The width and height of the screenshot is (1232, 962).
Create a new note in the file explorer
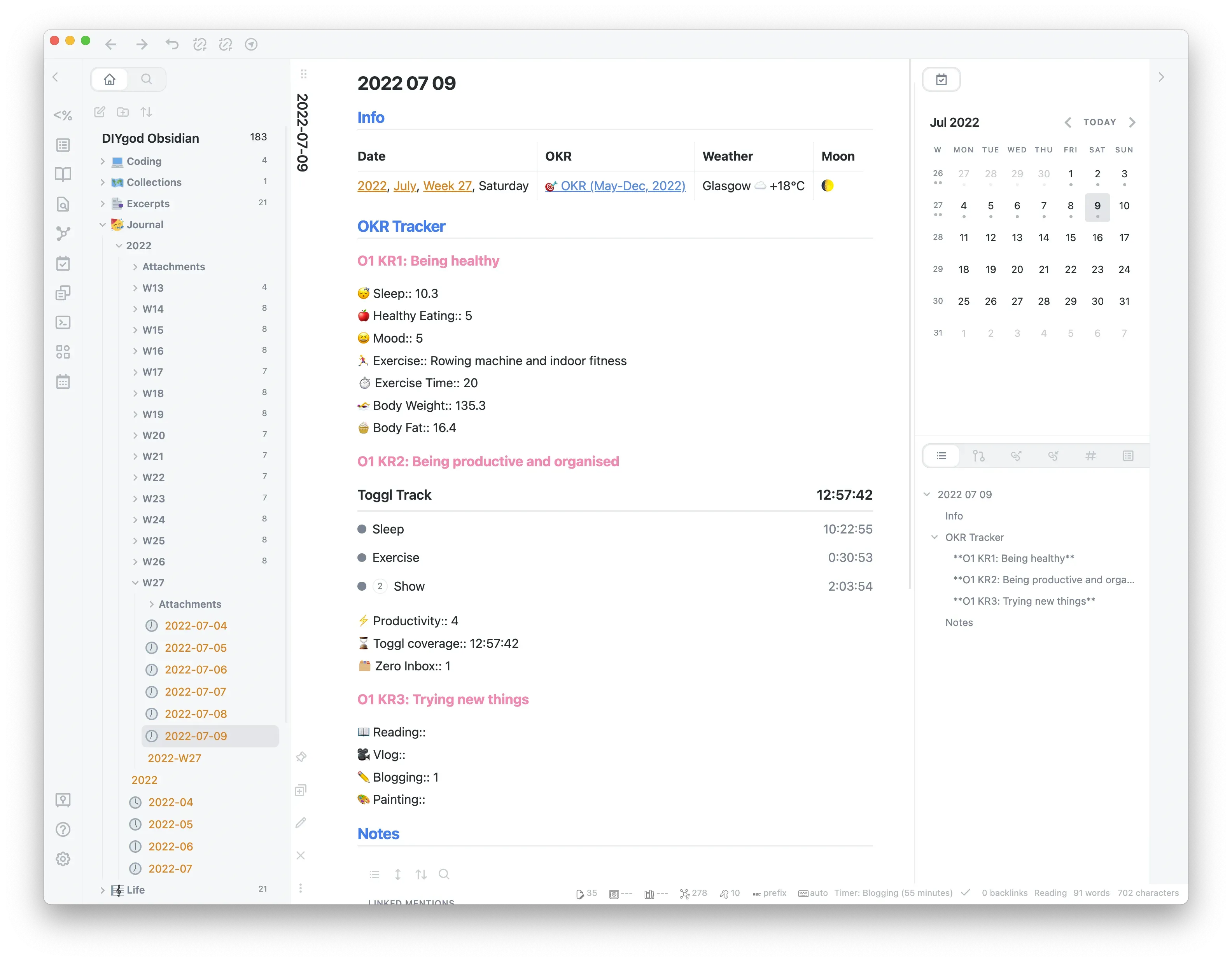[100, 112]
